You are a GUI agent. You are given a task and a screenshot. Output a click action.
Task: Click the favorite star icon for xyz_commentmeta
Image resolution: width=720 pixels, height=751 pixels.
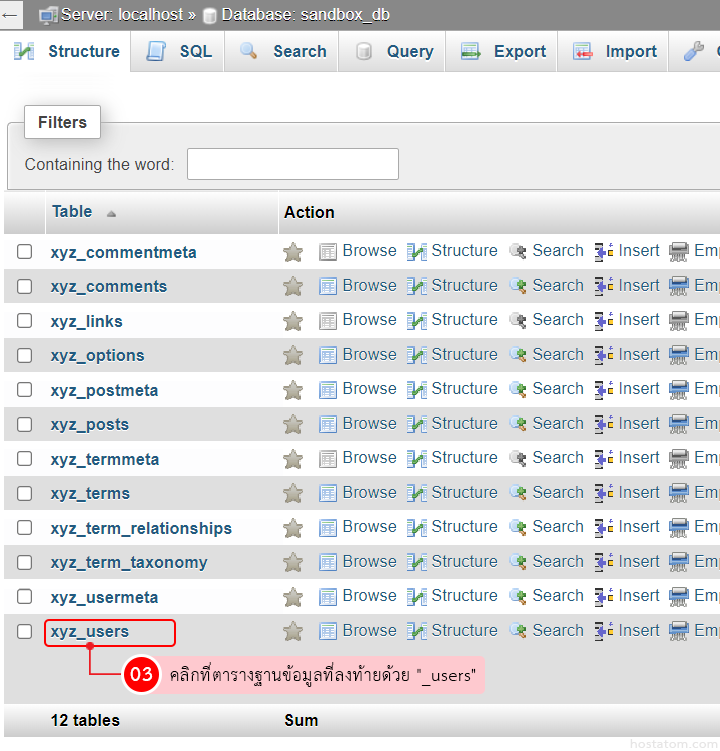pyautogui.click(x=292, y=252)
